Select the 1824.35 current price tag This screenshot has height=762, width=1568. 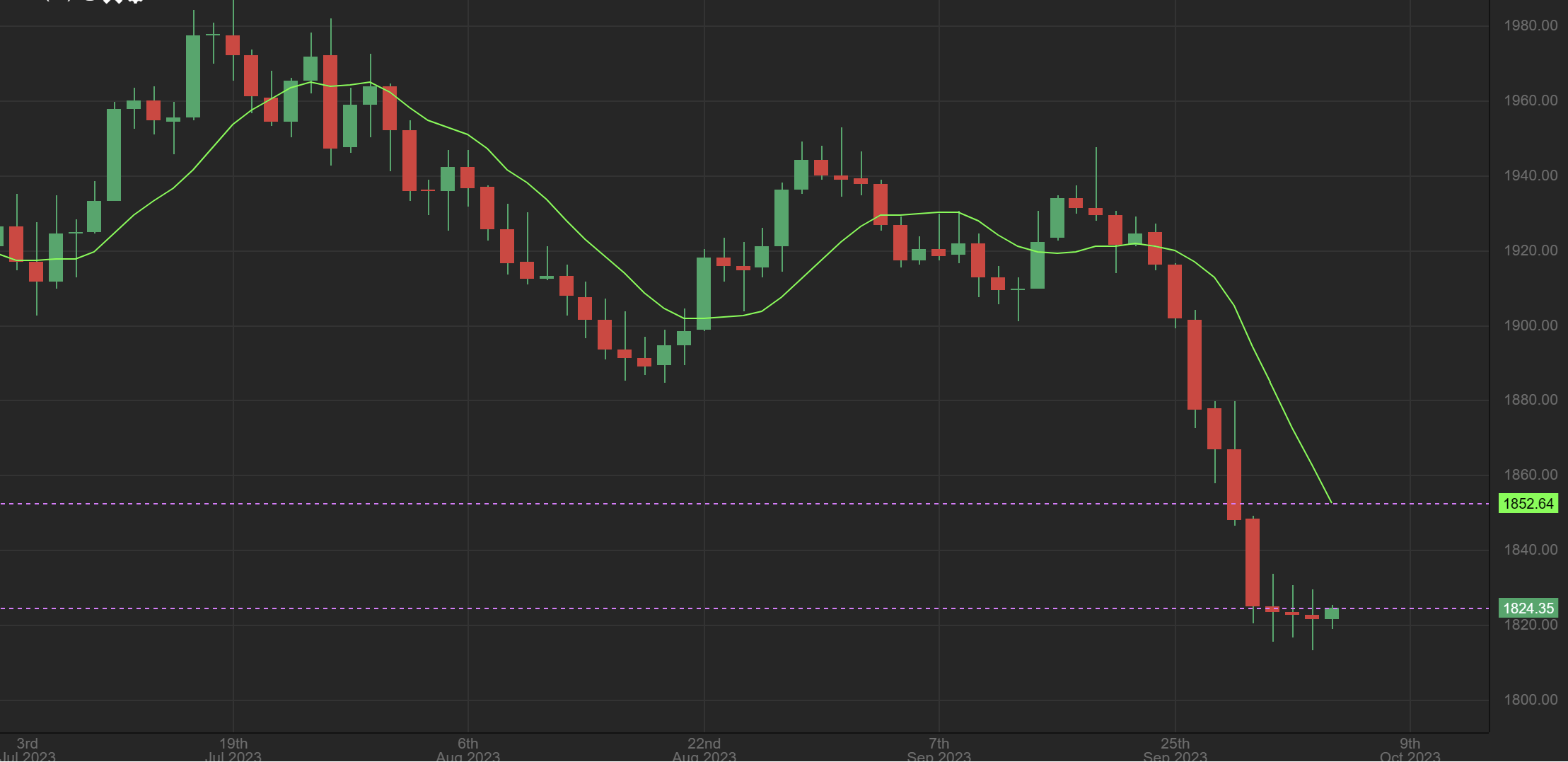coord(1528,608)
